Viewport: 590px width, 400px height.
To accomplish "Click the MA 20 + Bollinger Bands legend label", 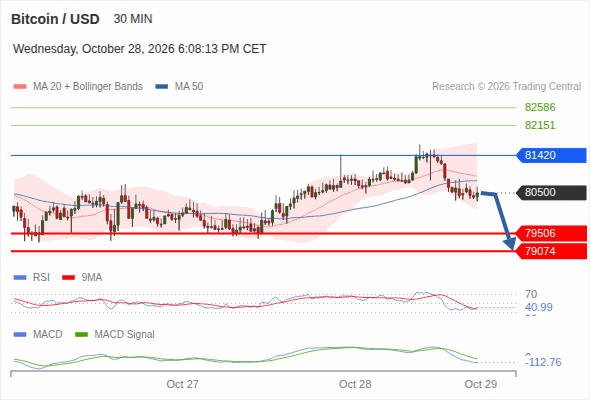I will [88, 87].
